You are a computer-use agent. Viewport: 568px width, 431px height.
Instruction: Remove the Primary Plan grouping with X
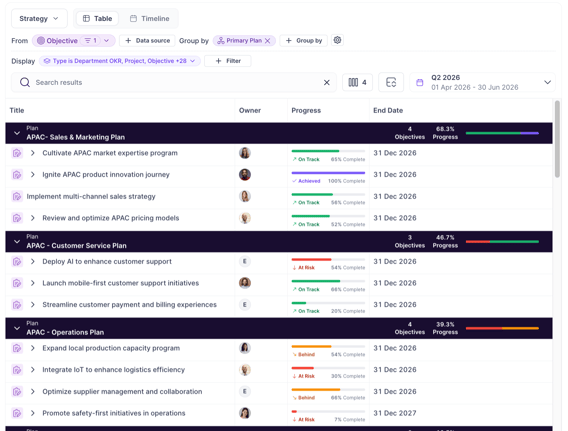[x=267, y=41]
